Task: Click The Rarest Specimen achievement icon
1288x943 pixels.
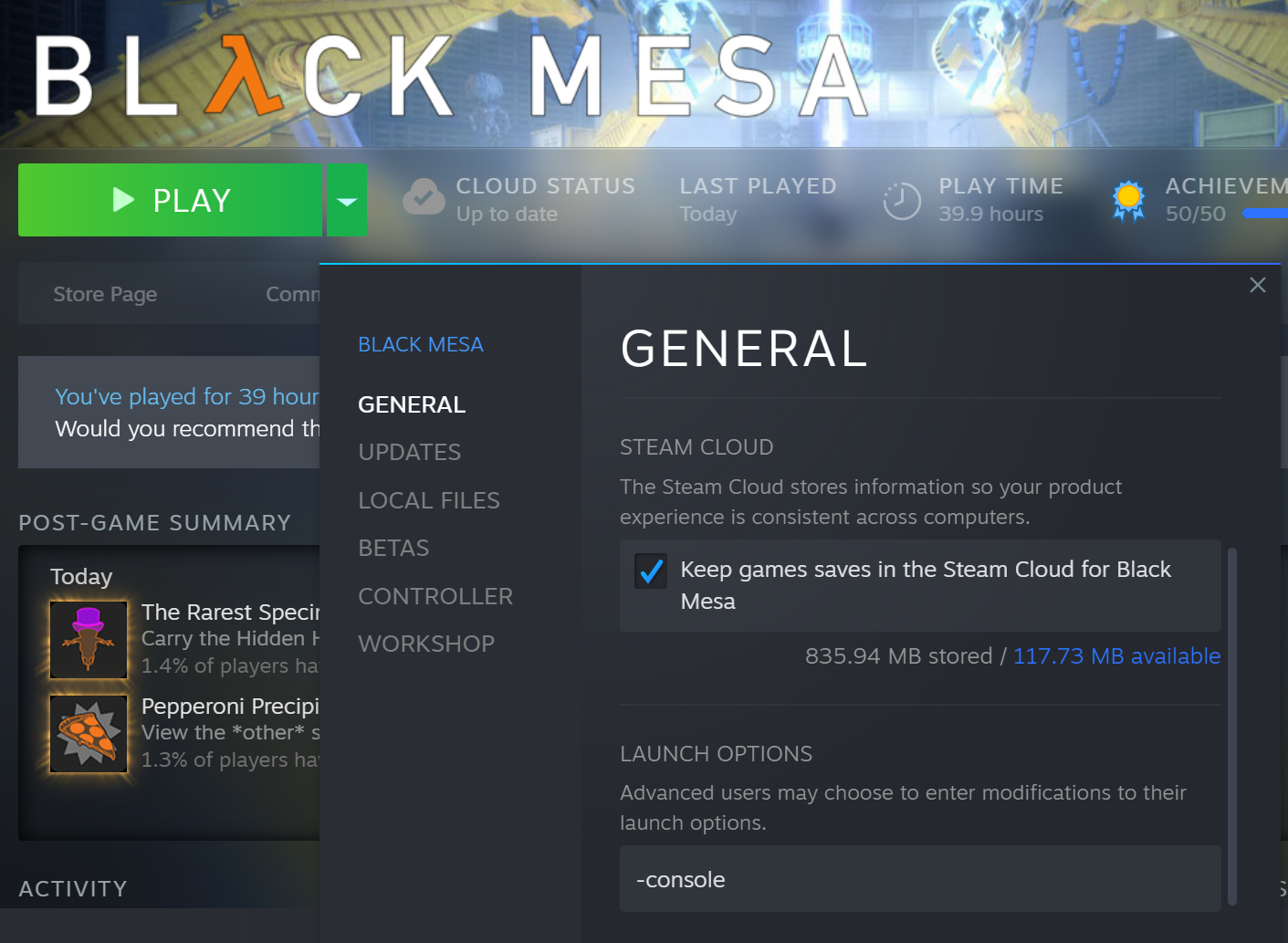Action: (89, 639)
